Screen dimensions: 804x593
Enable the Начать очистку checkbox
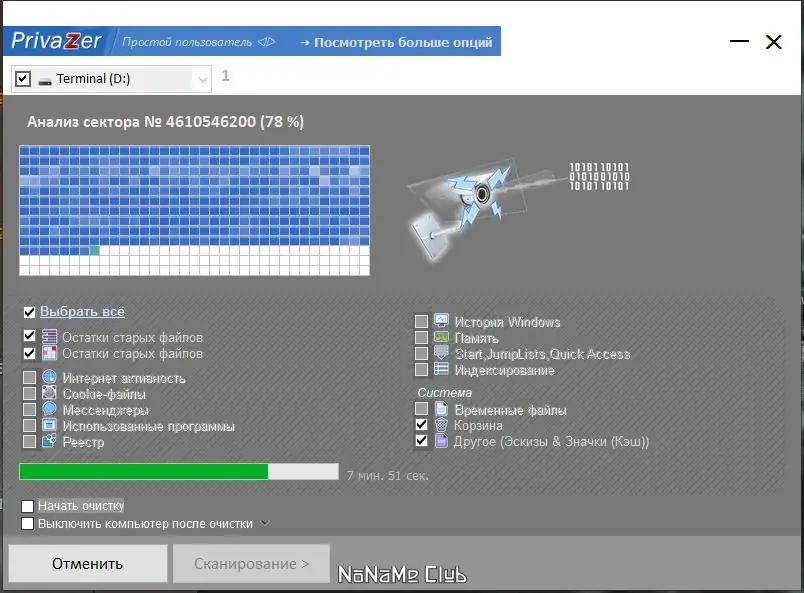[x=27, y=506]
